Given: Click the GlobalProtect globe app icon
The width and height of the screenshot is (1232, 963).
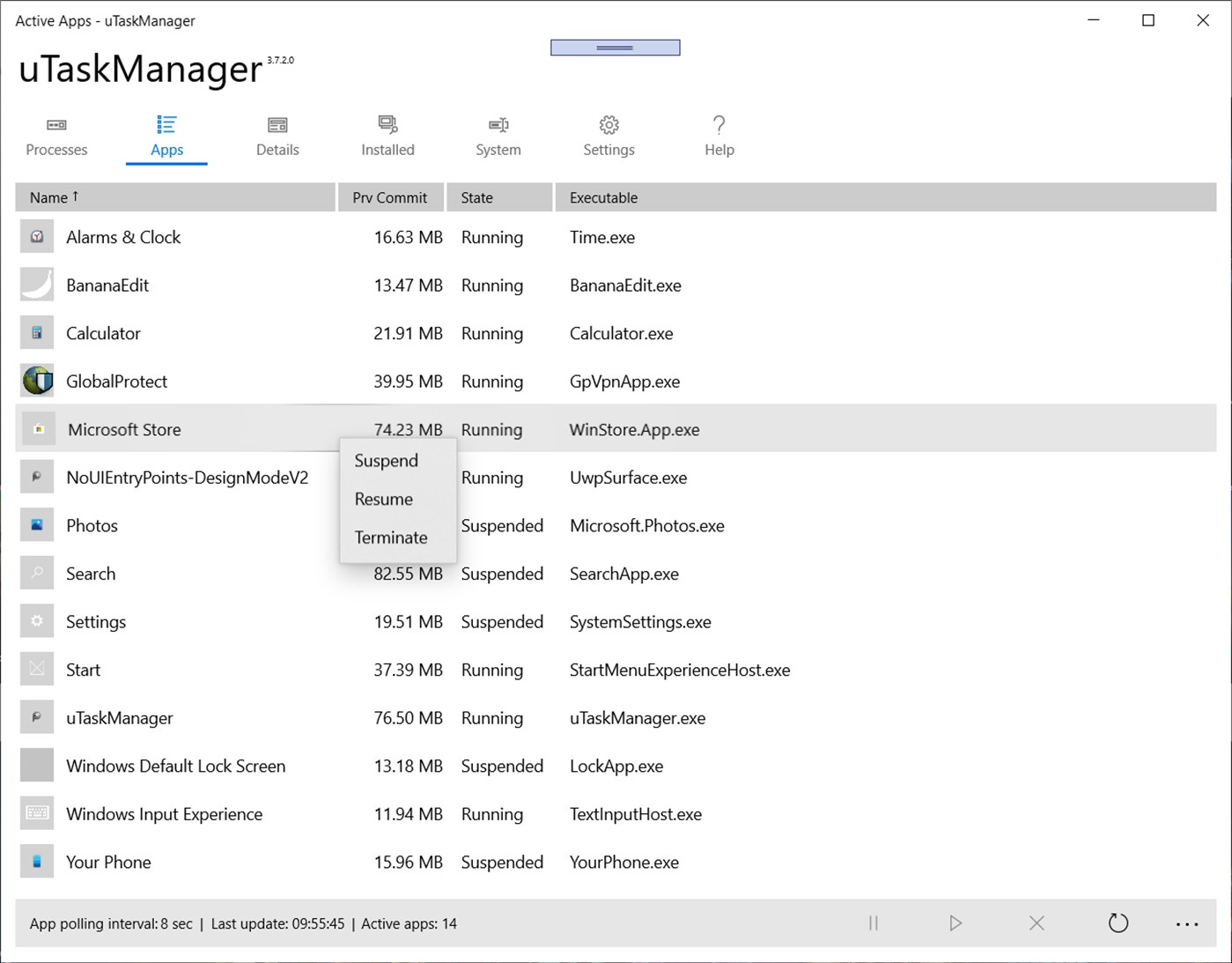Looking at the screenshot, I should (x=36, y=381).
